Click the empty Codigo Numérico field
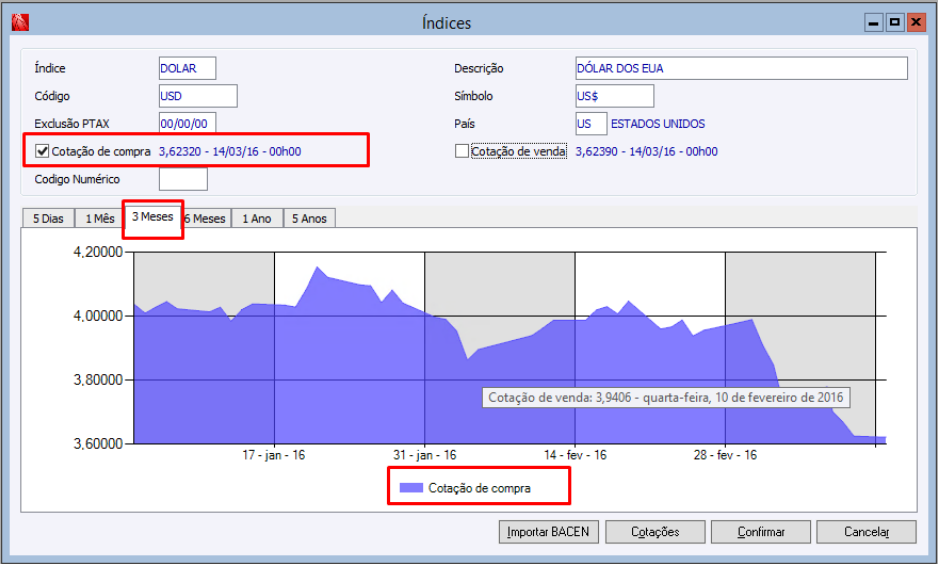This screenshot has width=938, height=564. pos(183,179)
